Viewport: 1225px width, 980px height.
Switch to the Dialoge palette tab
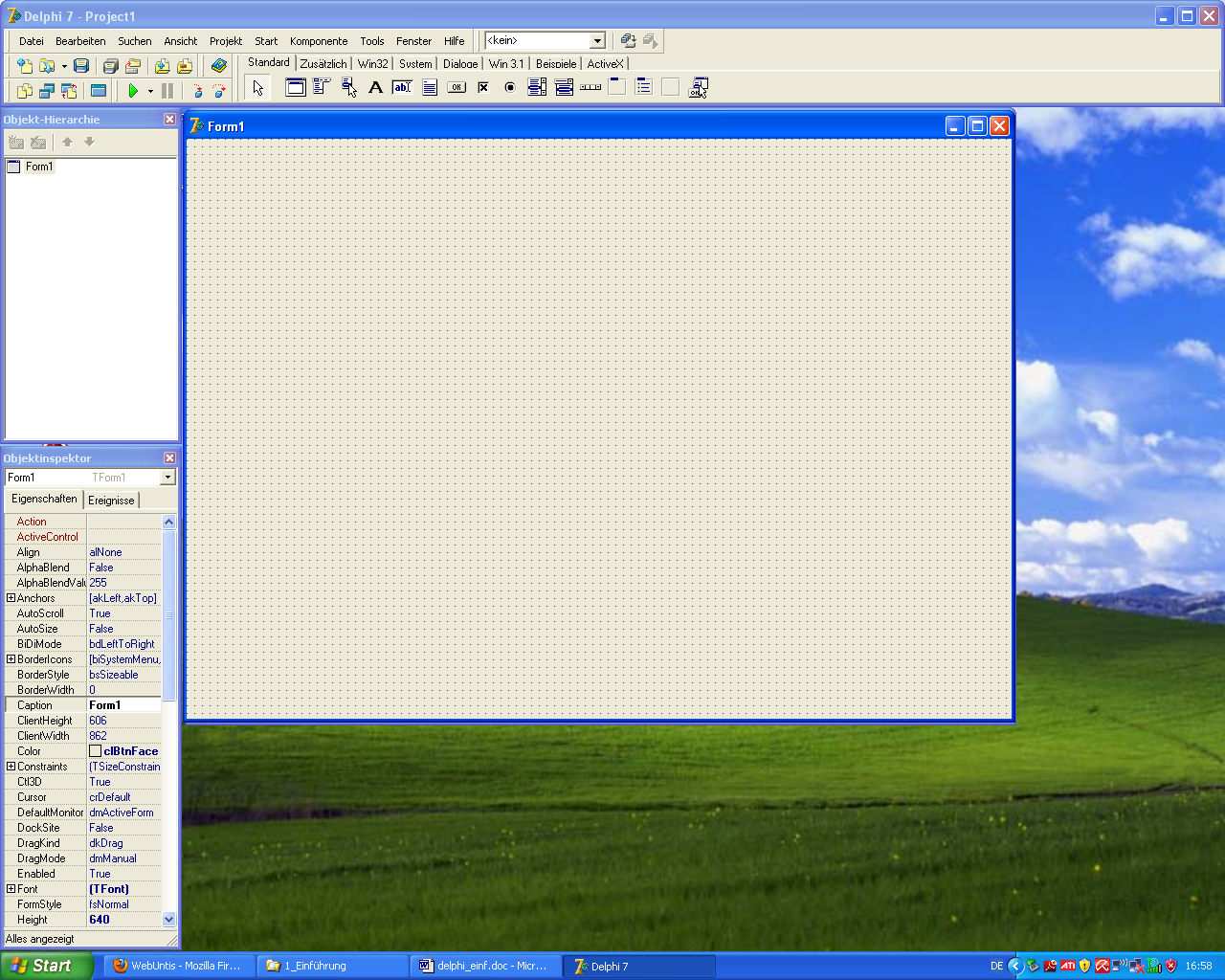tap(460, 64)
